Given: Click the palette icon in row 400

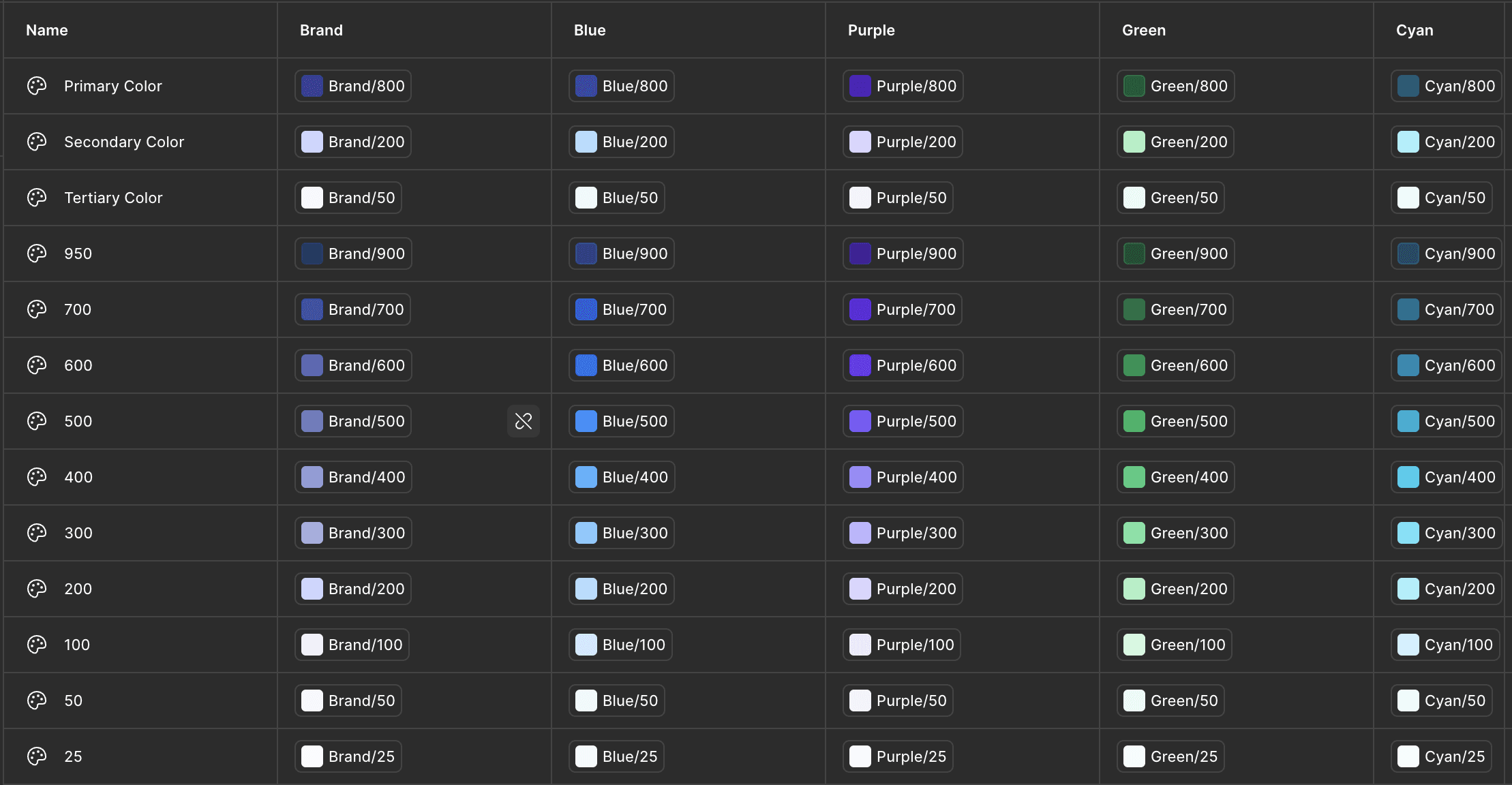Looking at the screenshot, I should click(x=37, y=477).
